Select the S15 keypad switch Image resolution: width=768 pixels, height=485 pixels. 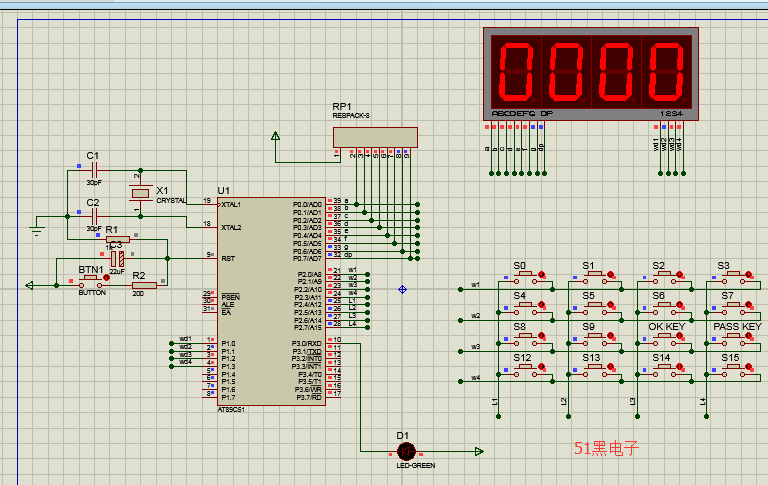point(734,370)
